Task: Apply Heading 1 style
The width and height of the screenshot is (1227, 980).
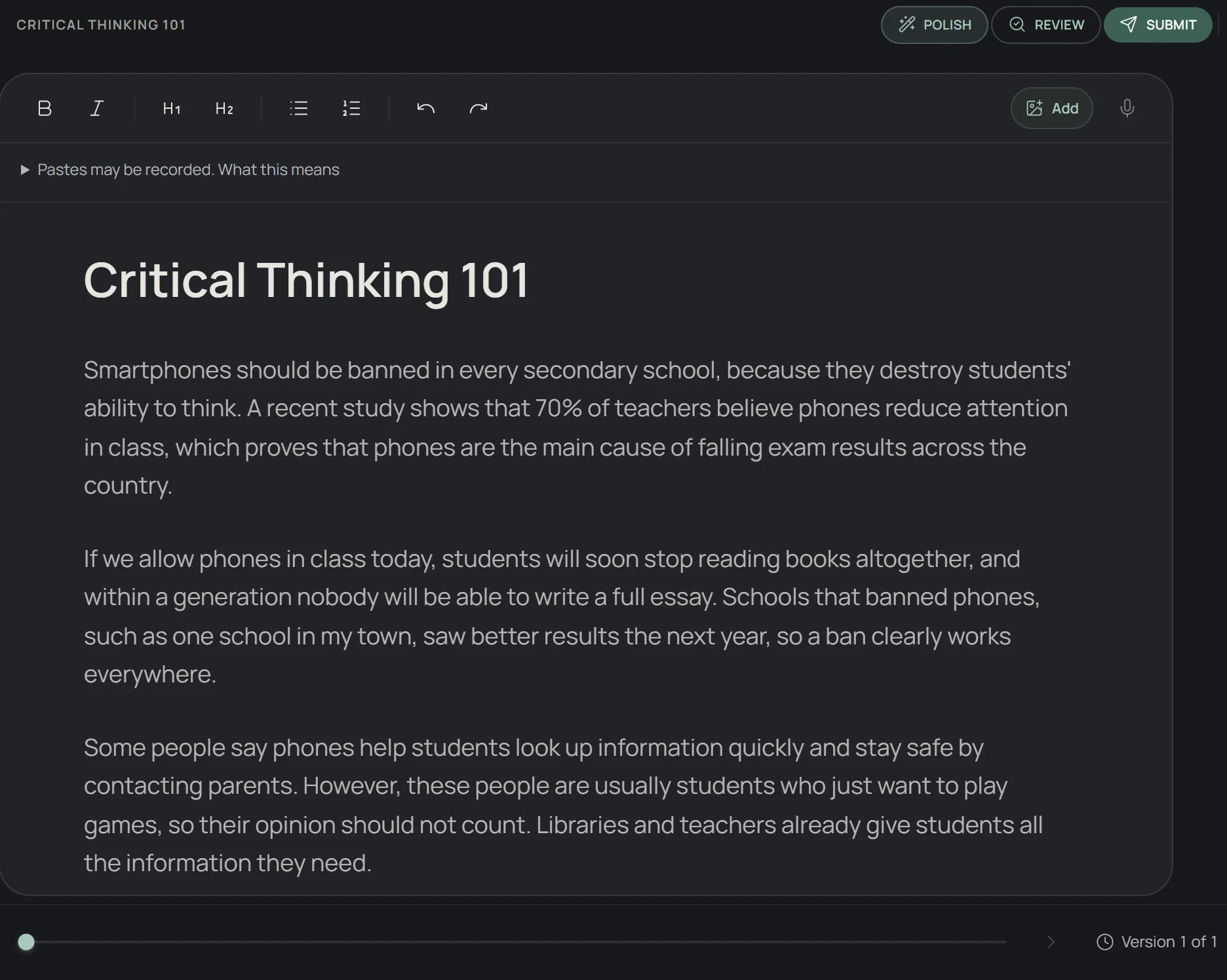Action: [x=172, y=108]
